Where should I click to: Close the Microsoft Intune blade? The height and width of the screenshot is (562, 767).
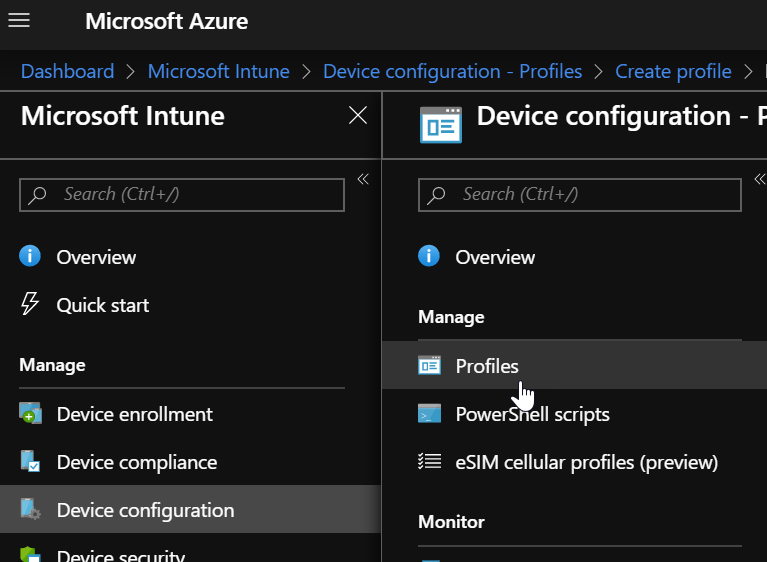pos(357,116)
